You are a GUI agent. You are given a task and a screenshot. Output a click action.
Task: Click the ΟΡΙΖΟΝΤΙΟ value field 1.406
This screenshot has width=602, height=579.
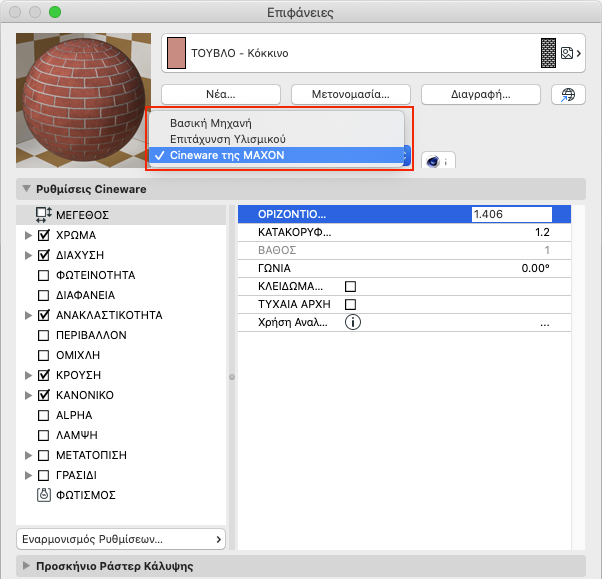click(511, 214)
